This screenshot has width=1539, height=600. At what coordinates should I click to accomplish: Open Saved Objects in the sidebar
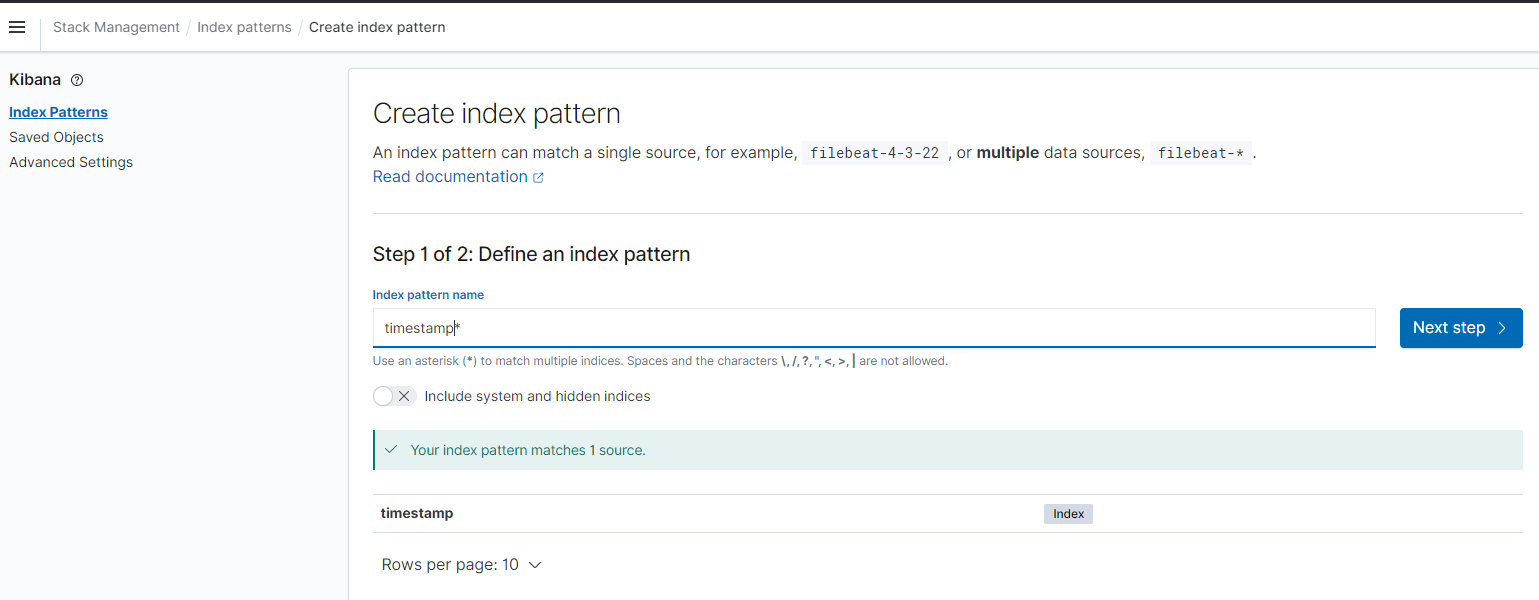tap(56, 137)
